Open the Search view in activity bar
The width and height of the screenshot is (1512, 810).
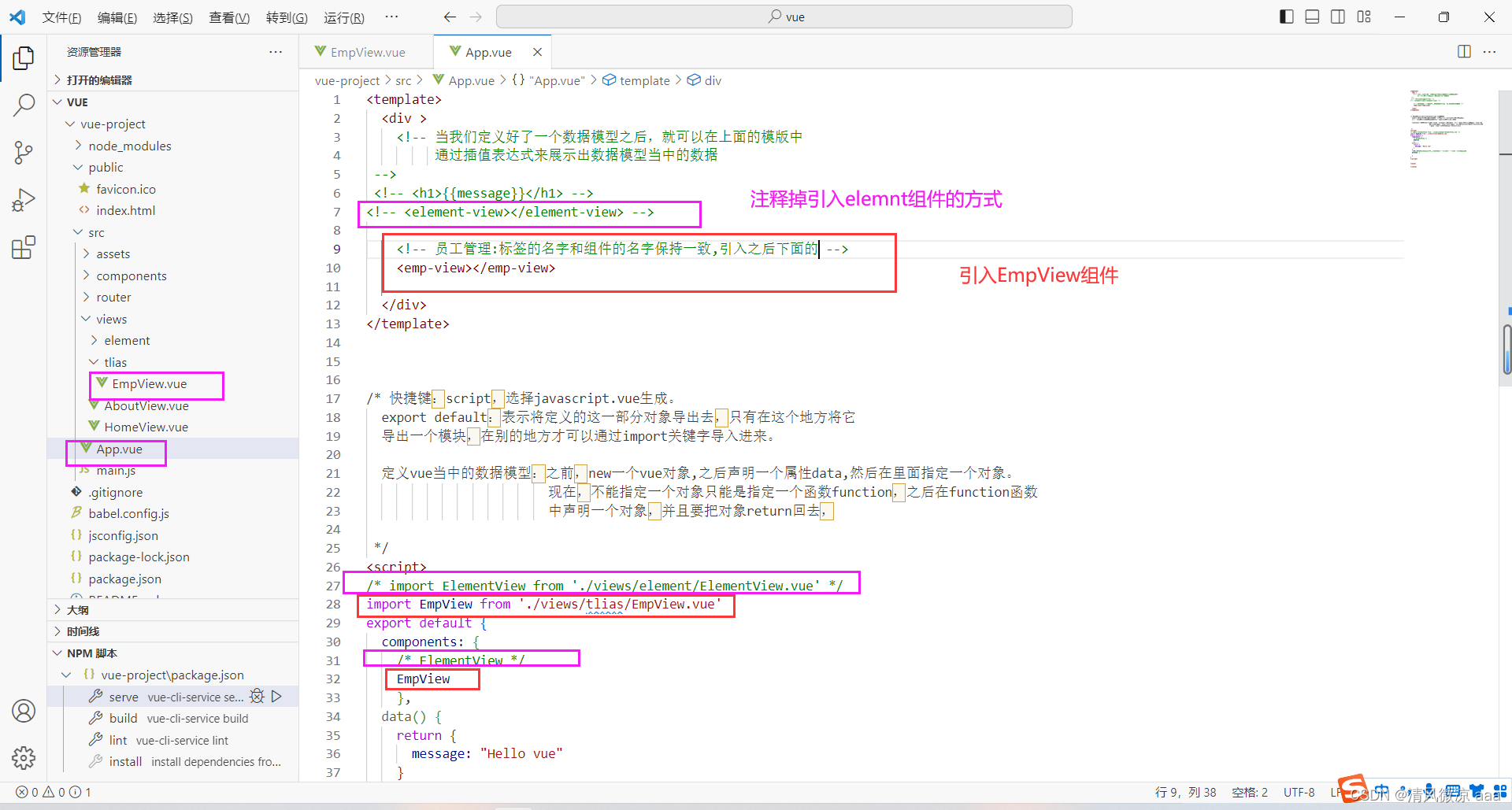tap(24, 105)
